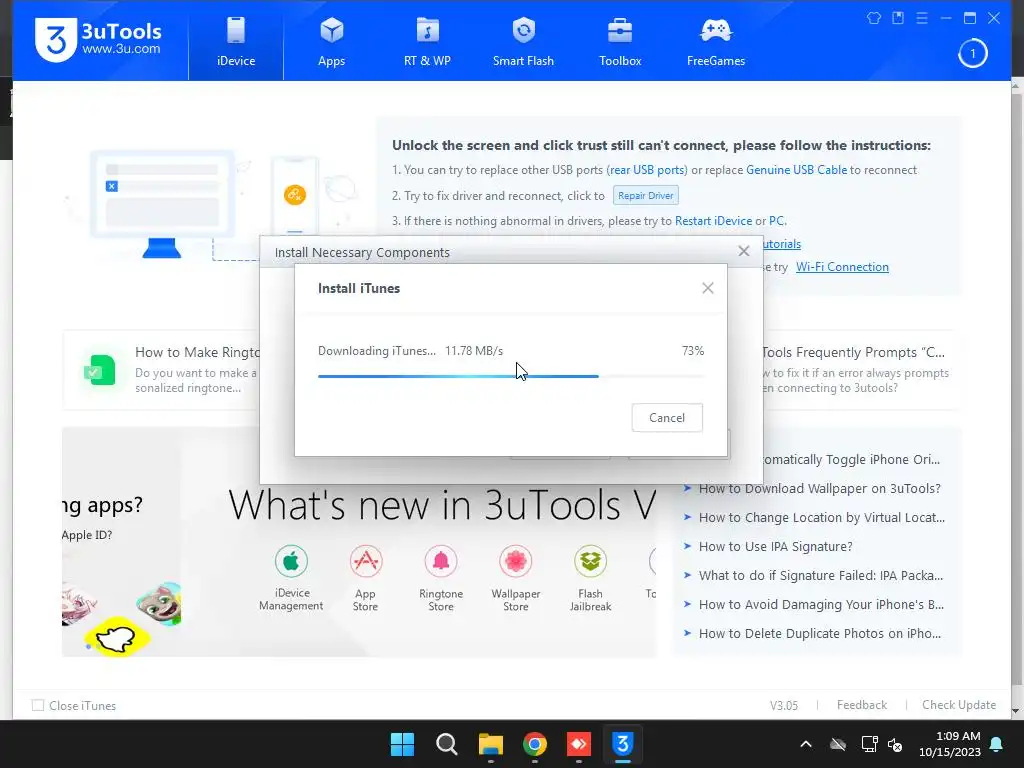1024x768 pixels.
Task: Open Windows taskbar Search
Action: [447, 744]
